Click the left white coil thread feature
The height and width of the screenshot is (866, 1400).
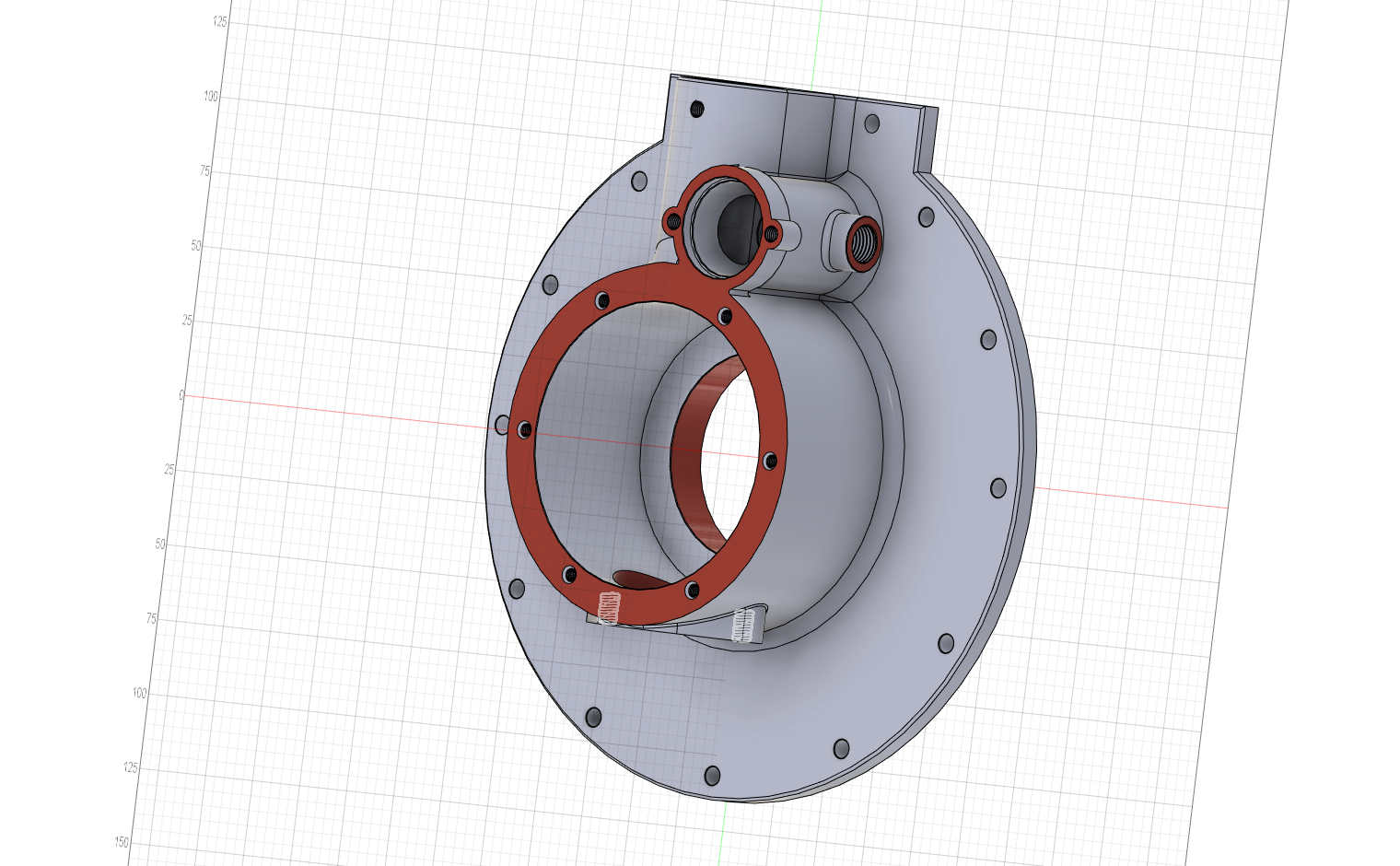click(x=609, y=607)
